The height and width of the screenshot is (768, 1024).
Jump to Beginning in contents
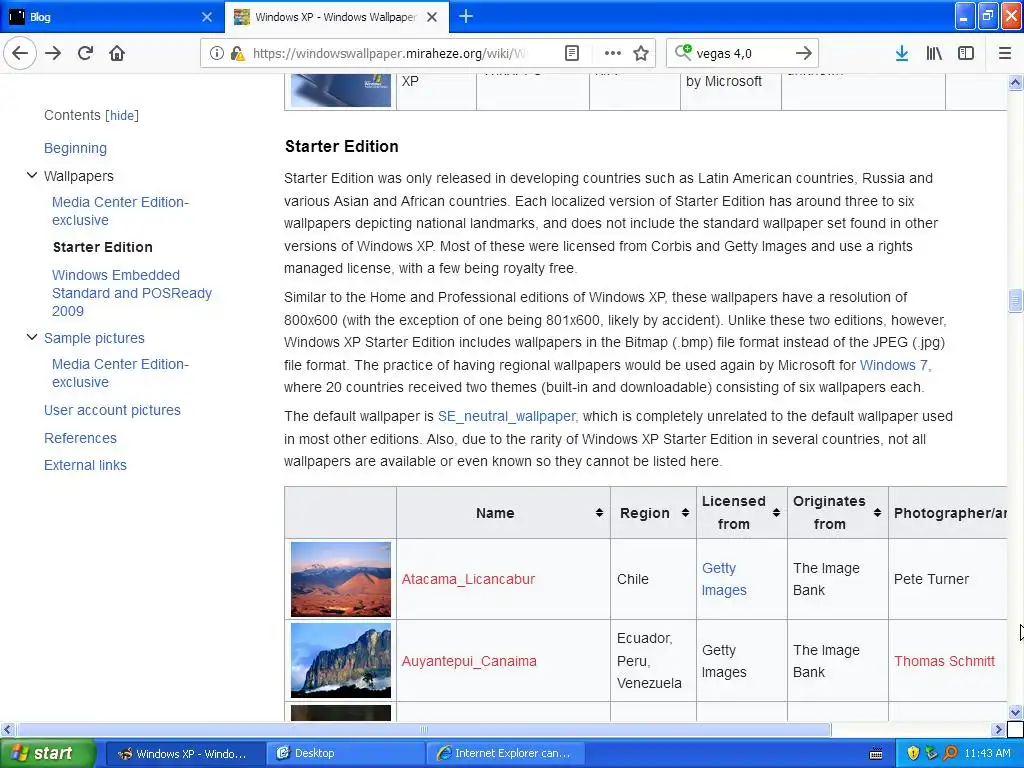75,148
